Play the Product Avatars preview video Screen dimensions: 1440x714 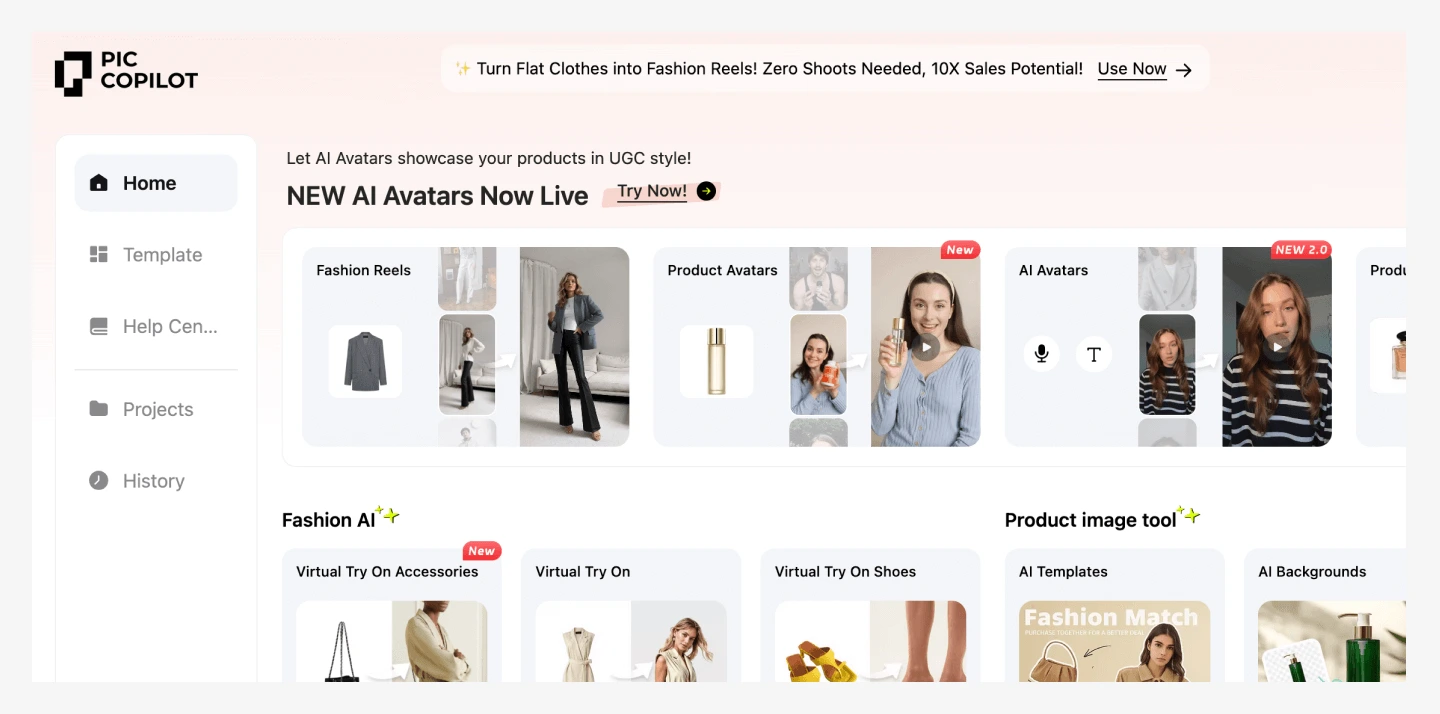pos(926,347)
